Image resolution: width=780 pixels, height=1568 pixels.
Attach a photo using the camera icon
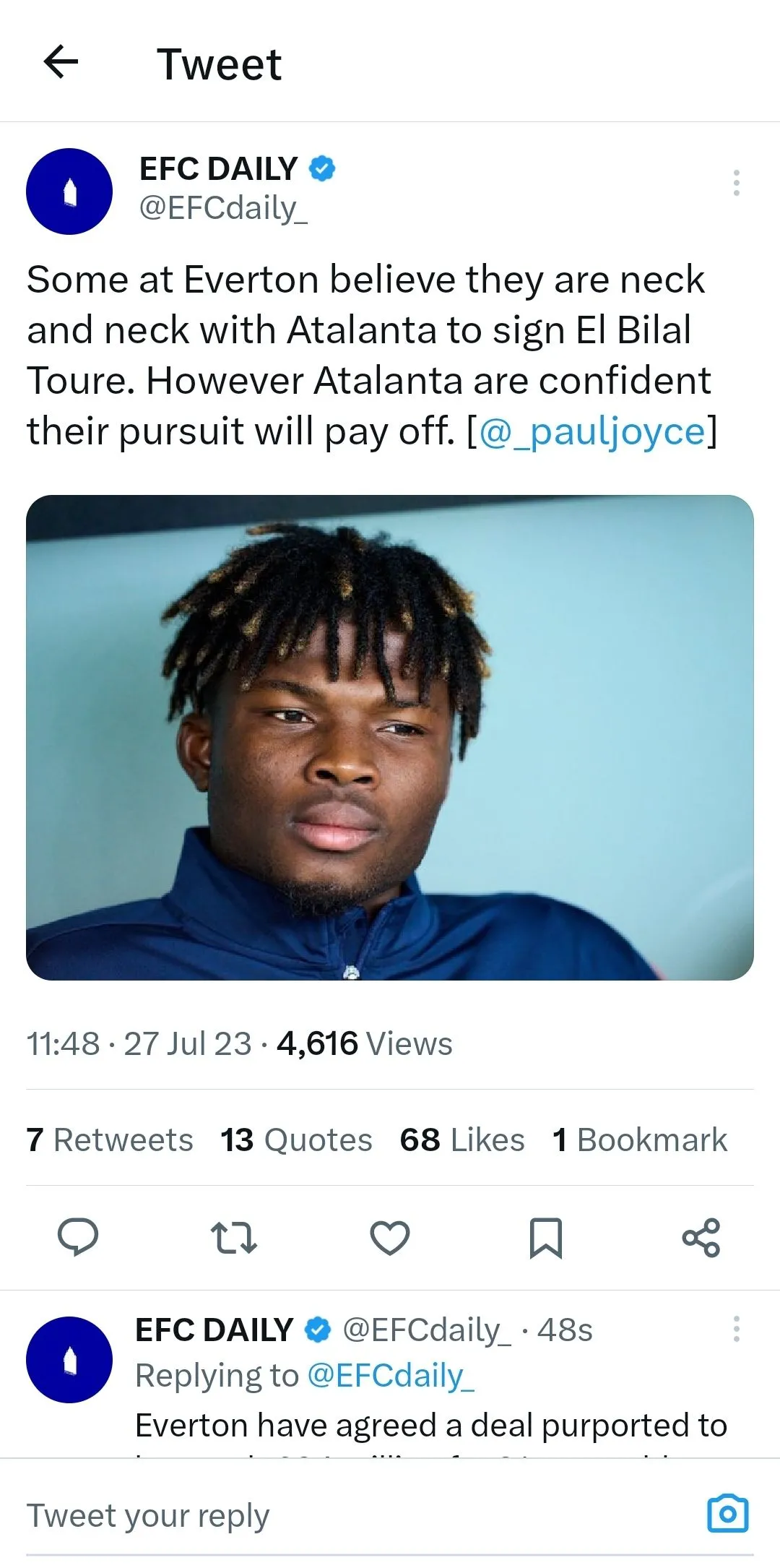click(728, 1514)
